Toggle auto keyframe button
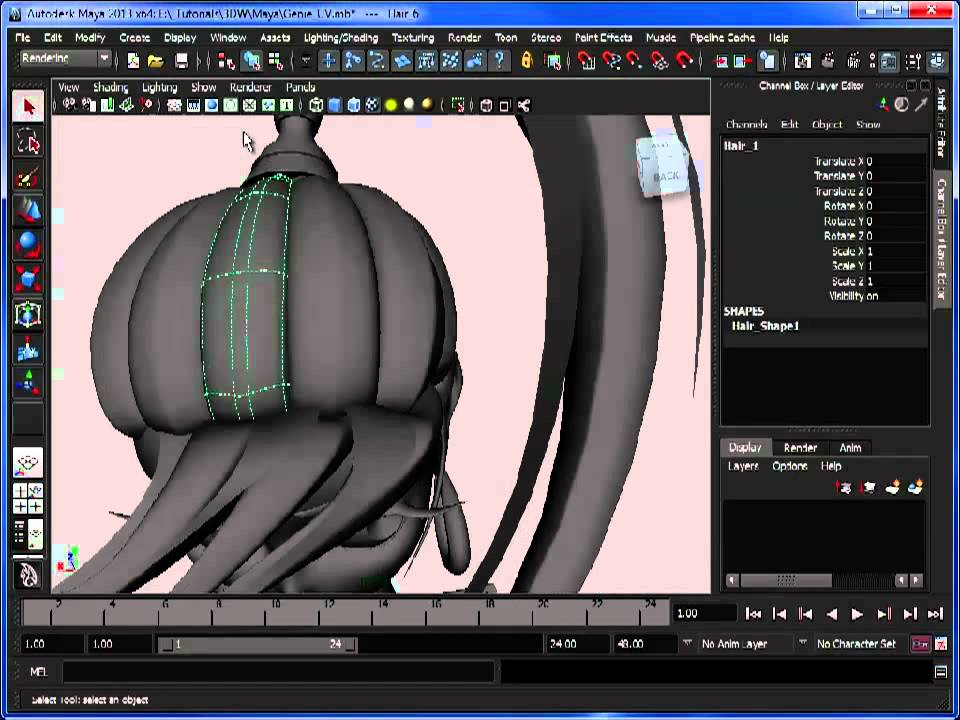This screenshot has width=960, height=720. point(920,644)
